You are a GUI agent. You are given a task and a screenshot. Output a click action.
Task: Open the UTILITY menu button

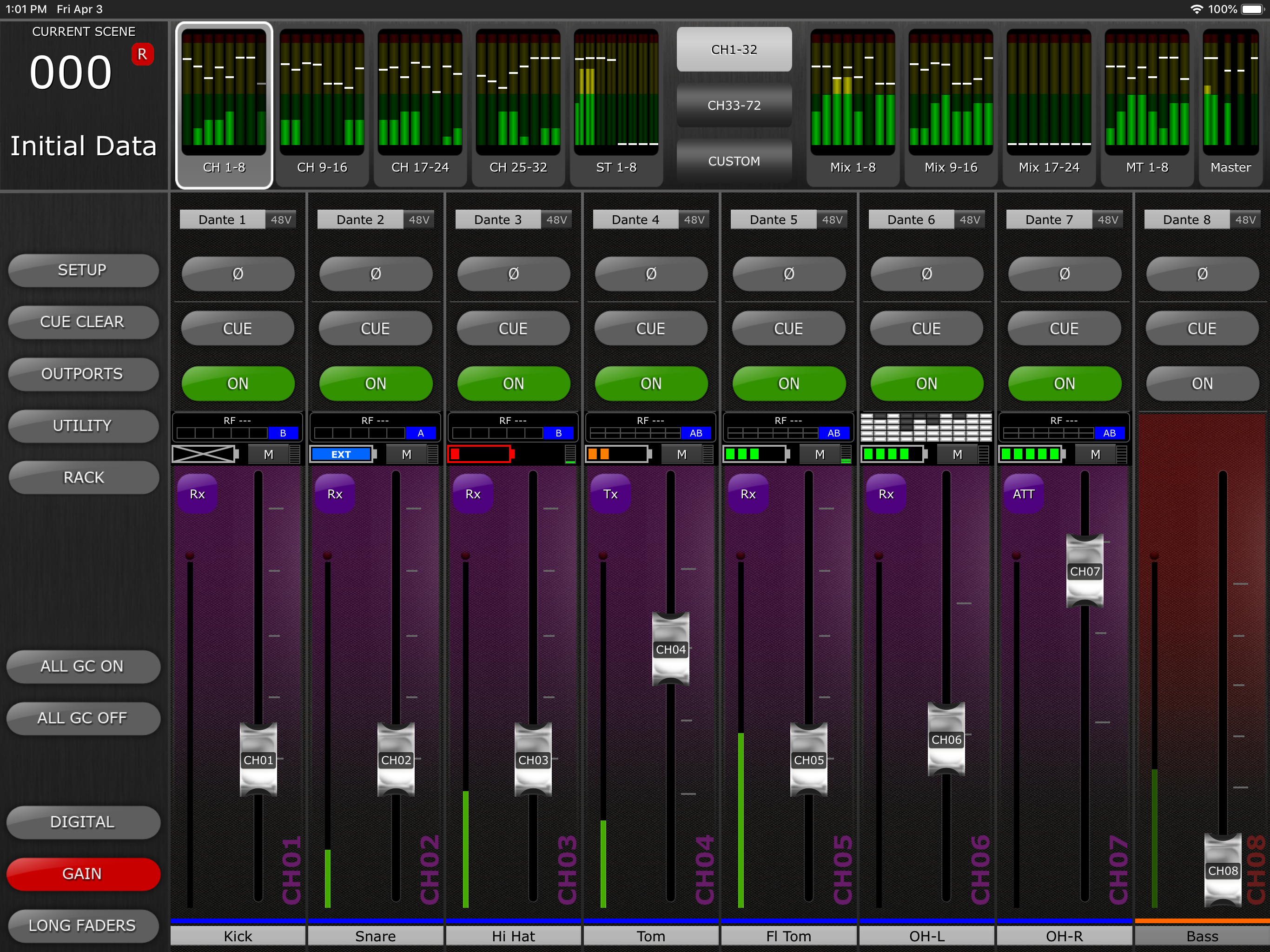83,425
